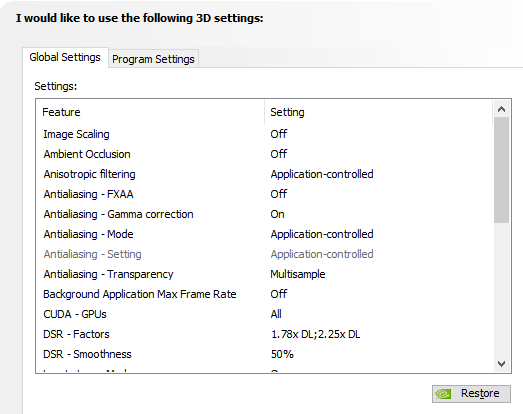Click Off value for Antialiasing FXAA
The image size is (523, 414).
(279, 194)
